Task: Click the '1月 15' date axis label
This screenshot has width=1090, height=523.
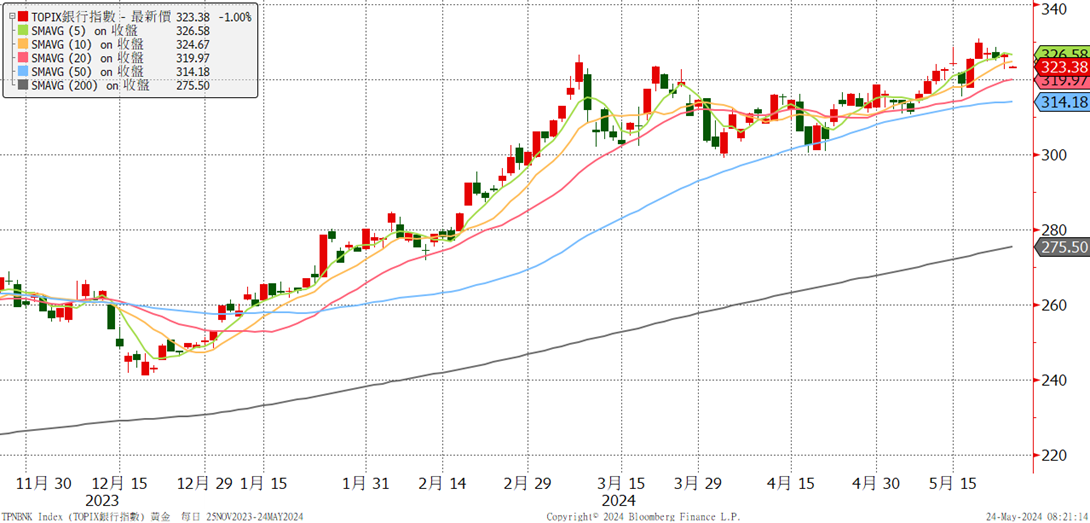Action: click(264, 484)
